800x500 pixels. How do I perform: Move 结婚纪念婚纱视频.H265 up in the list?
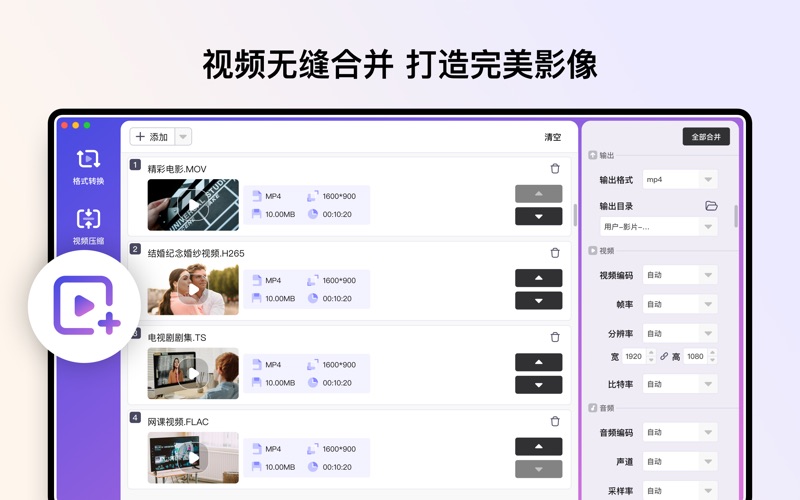(539, 278)
